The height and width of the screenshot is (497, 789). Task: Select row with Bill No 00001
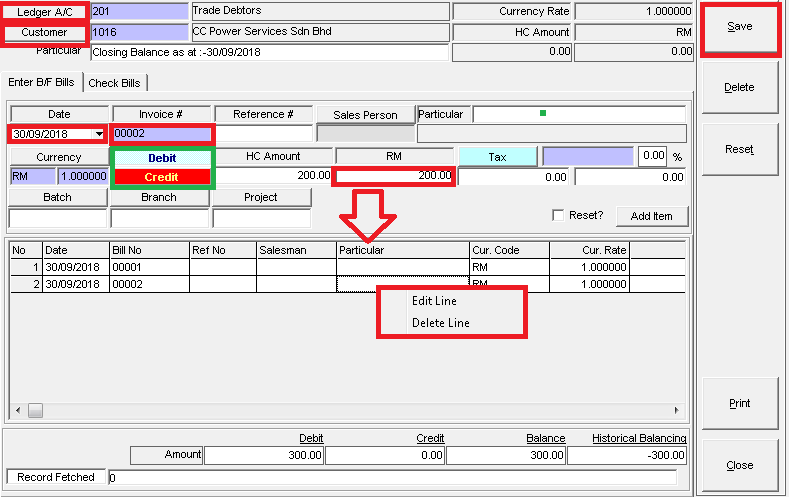(130, 267)
